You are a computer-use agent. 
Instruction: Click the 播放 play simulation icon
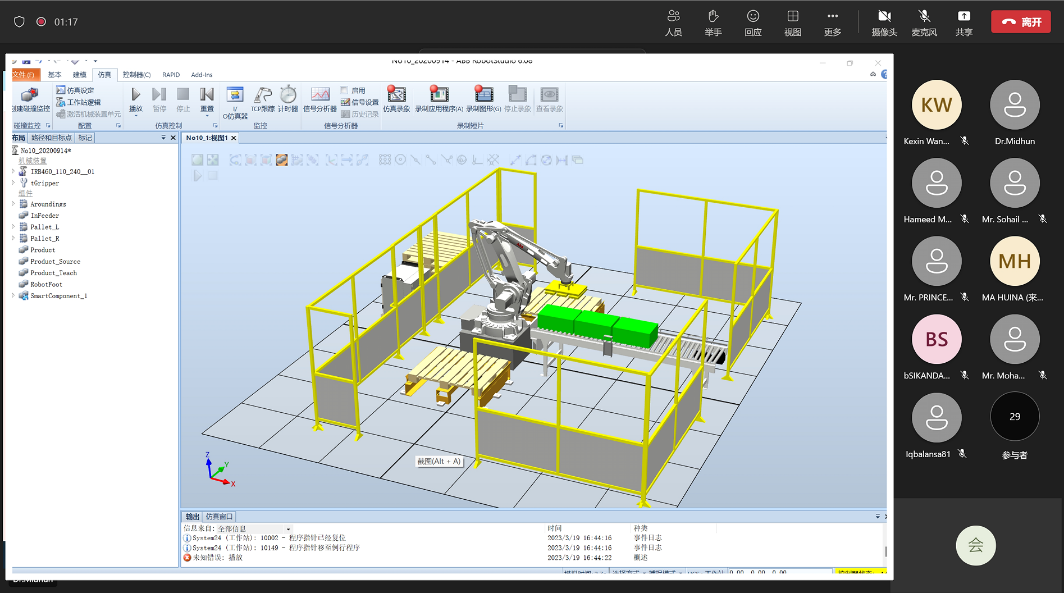pyautogui.click(x=136, y=94)
